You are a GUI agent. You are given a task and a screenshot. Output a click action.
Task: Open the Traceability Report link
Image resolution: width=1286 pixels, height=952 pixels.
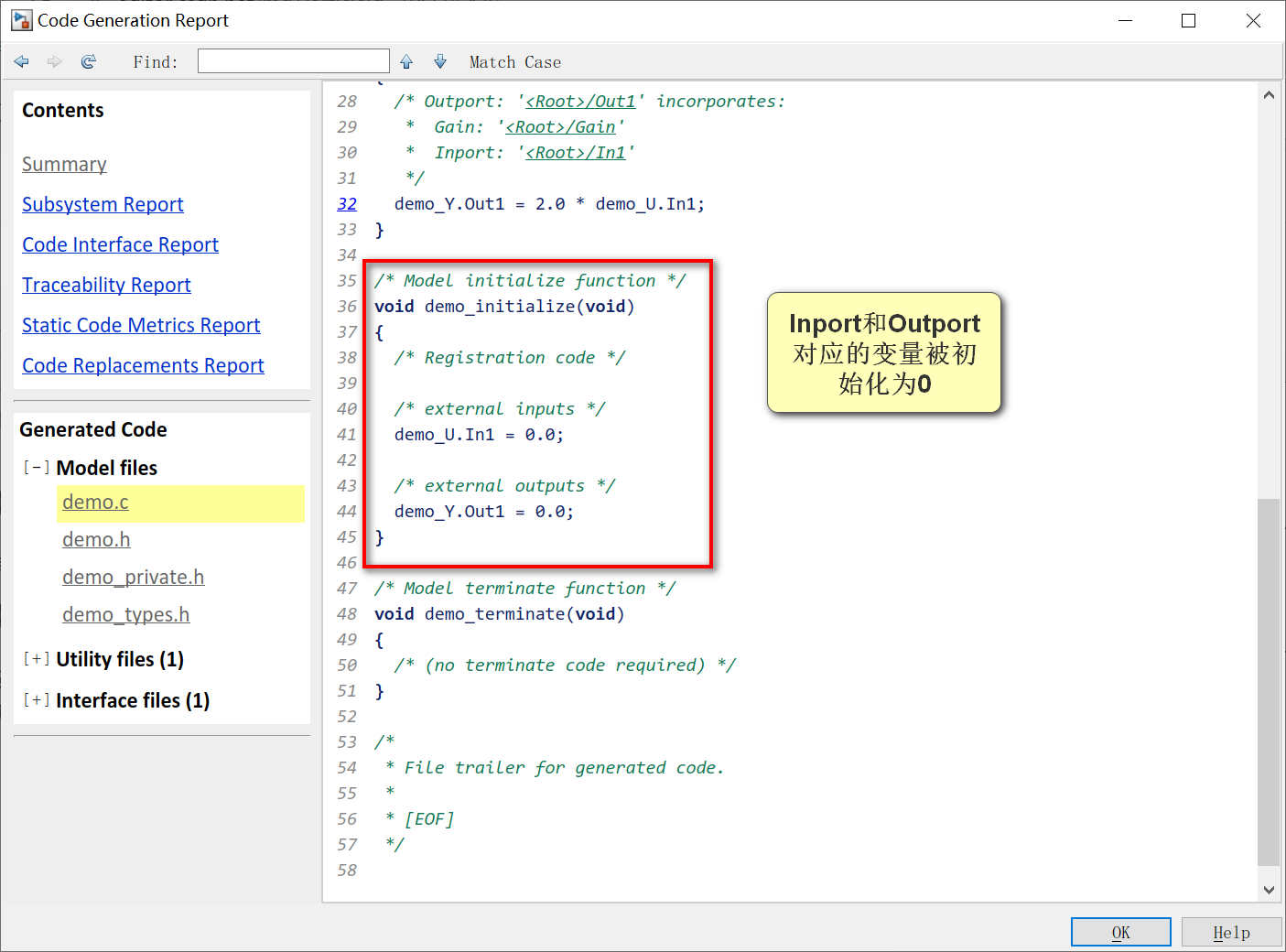pos(106,286)
